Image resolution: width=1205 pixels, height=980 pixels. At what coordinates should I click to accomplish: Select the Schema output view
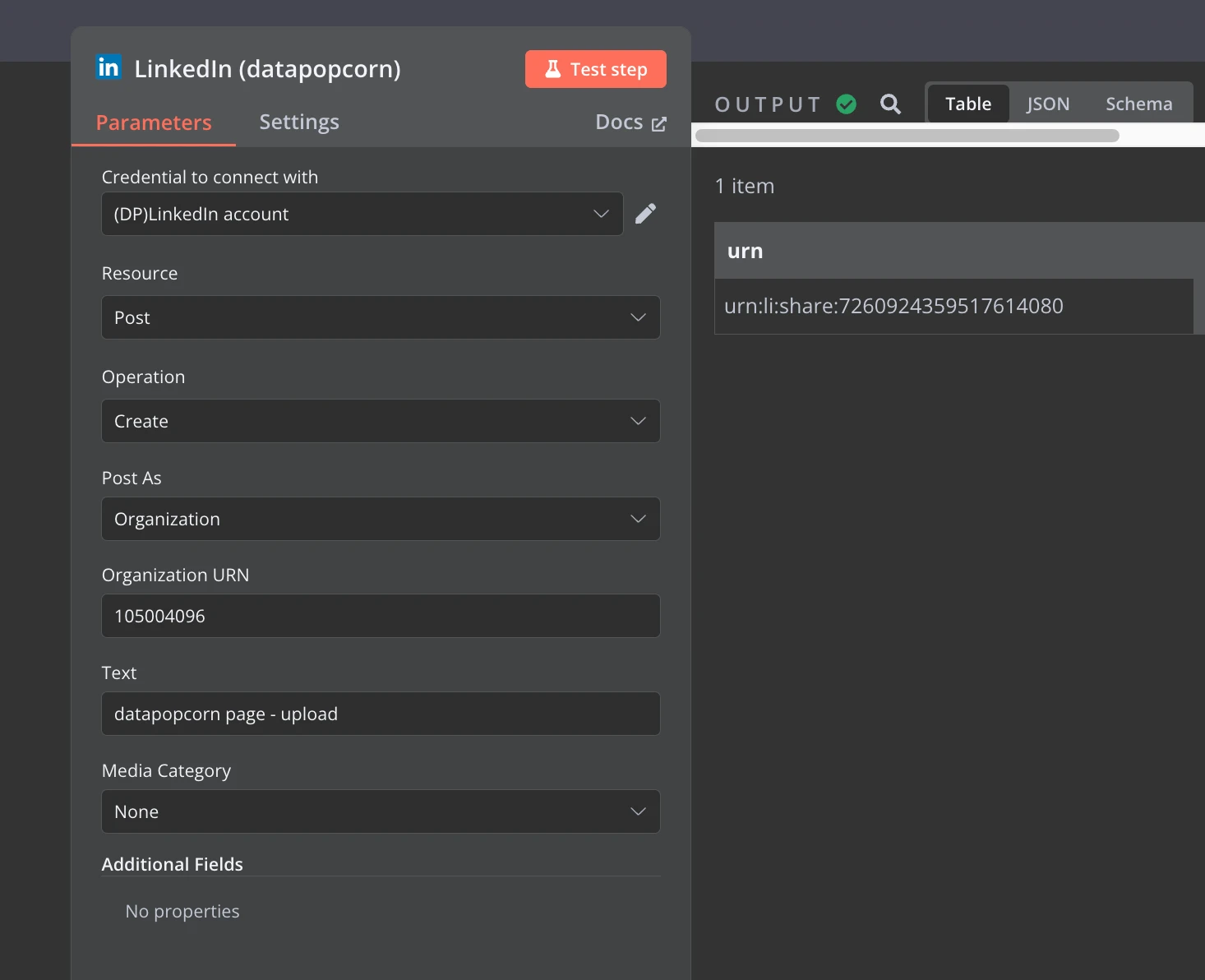(1138, 104)
